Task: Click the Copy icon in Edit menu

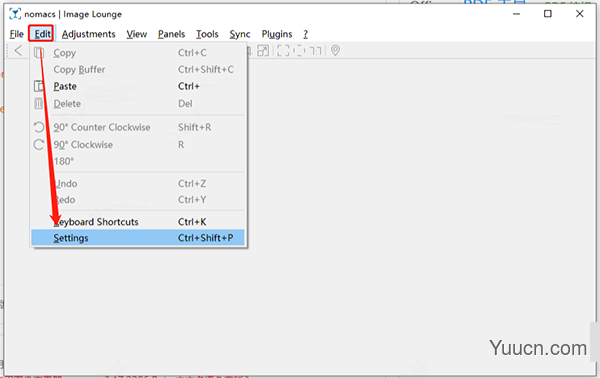Action: 39,53
